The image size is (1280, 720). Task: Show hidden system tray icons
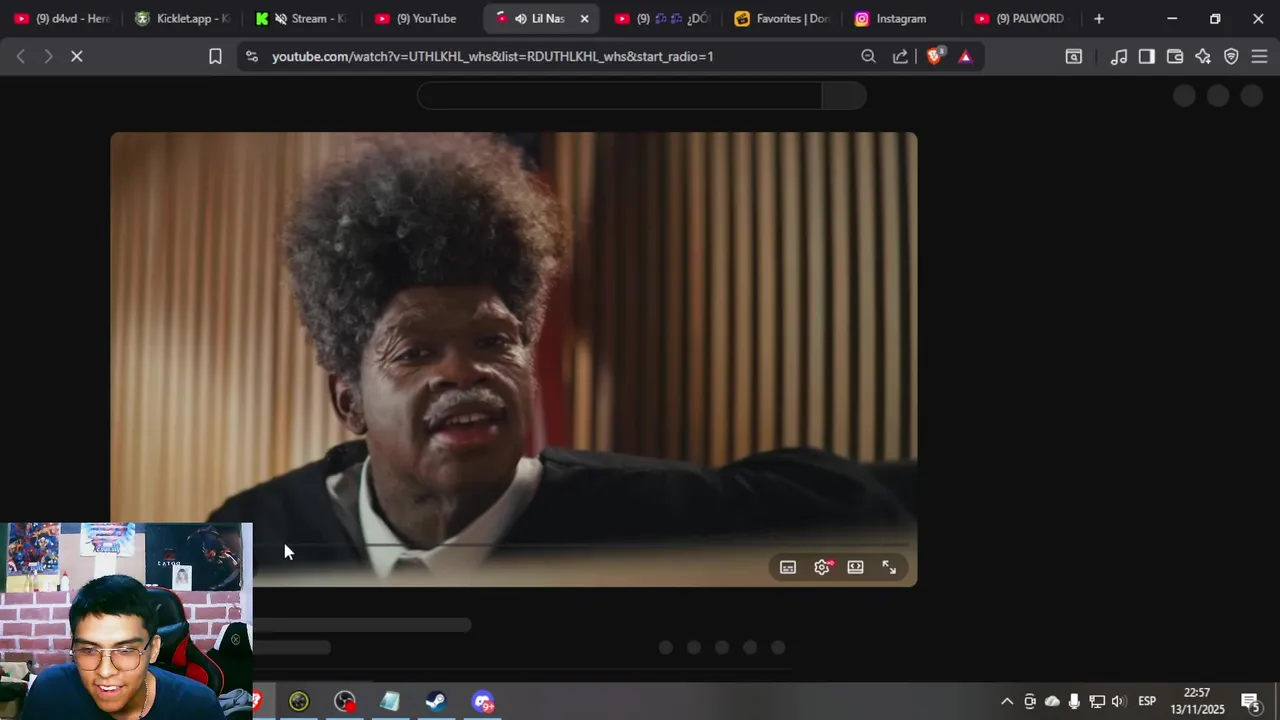tap(1007, 701)
